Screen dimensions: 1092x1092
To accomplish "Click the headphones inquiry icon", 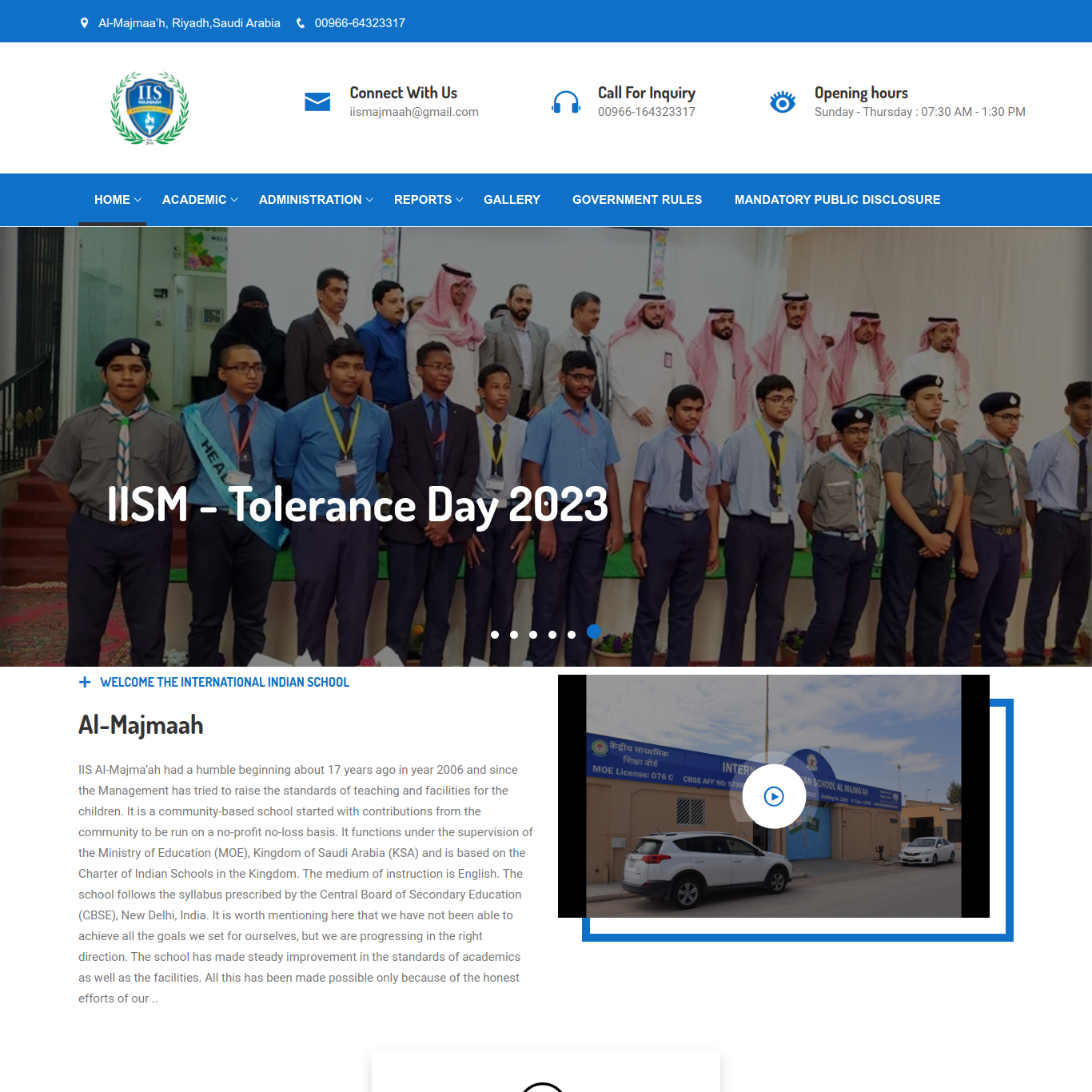I will coord(566,102).
